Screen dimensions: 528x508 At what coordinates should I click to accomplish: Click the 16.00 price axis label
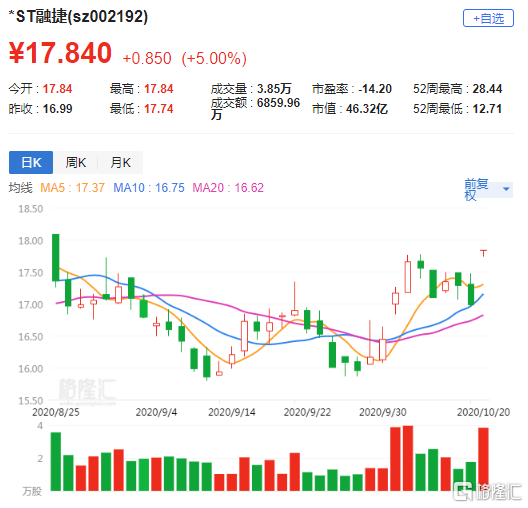coord(31,369)
